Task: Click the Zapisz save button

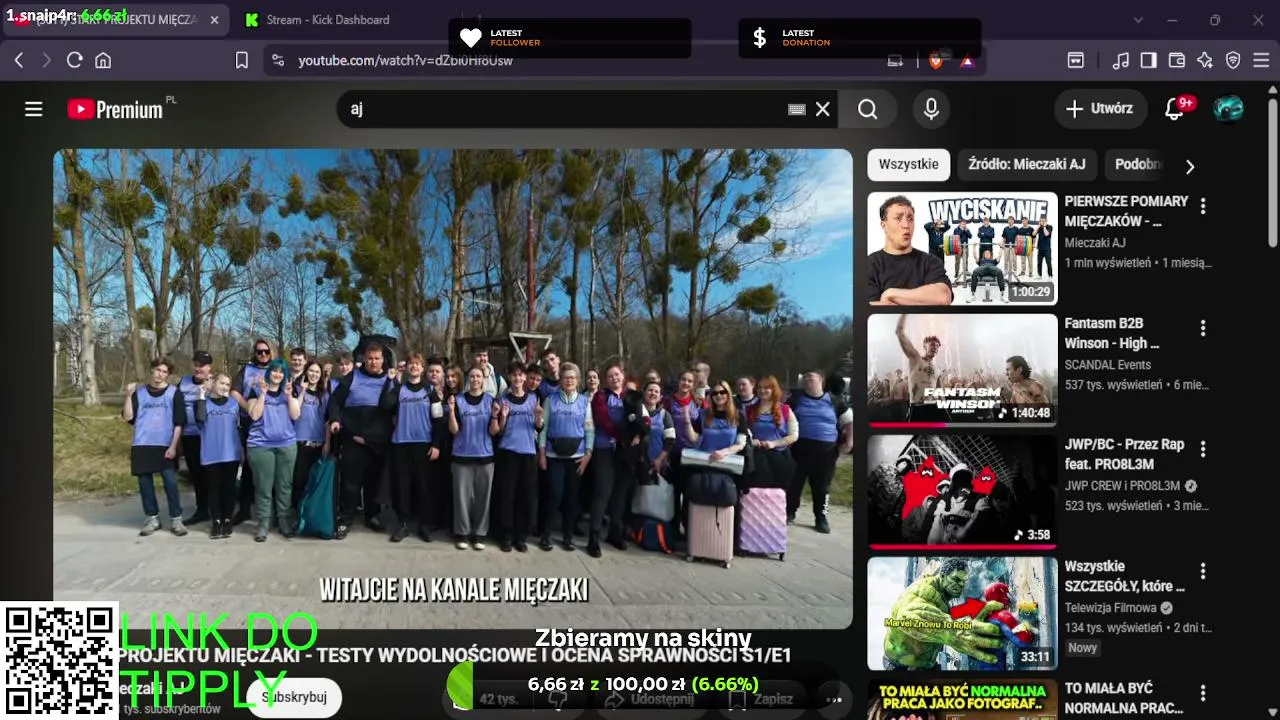Action: [x=763, y=699]
